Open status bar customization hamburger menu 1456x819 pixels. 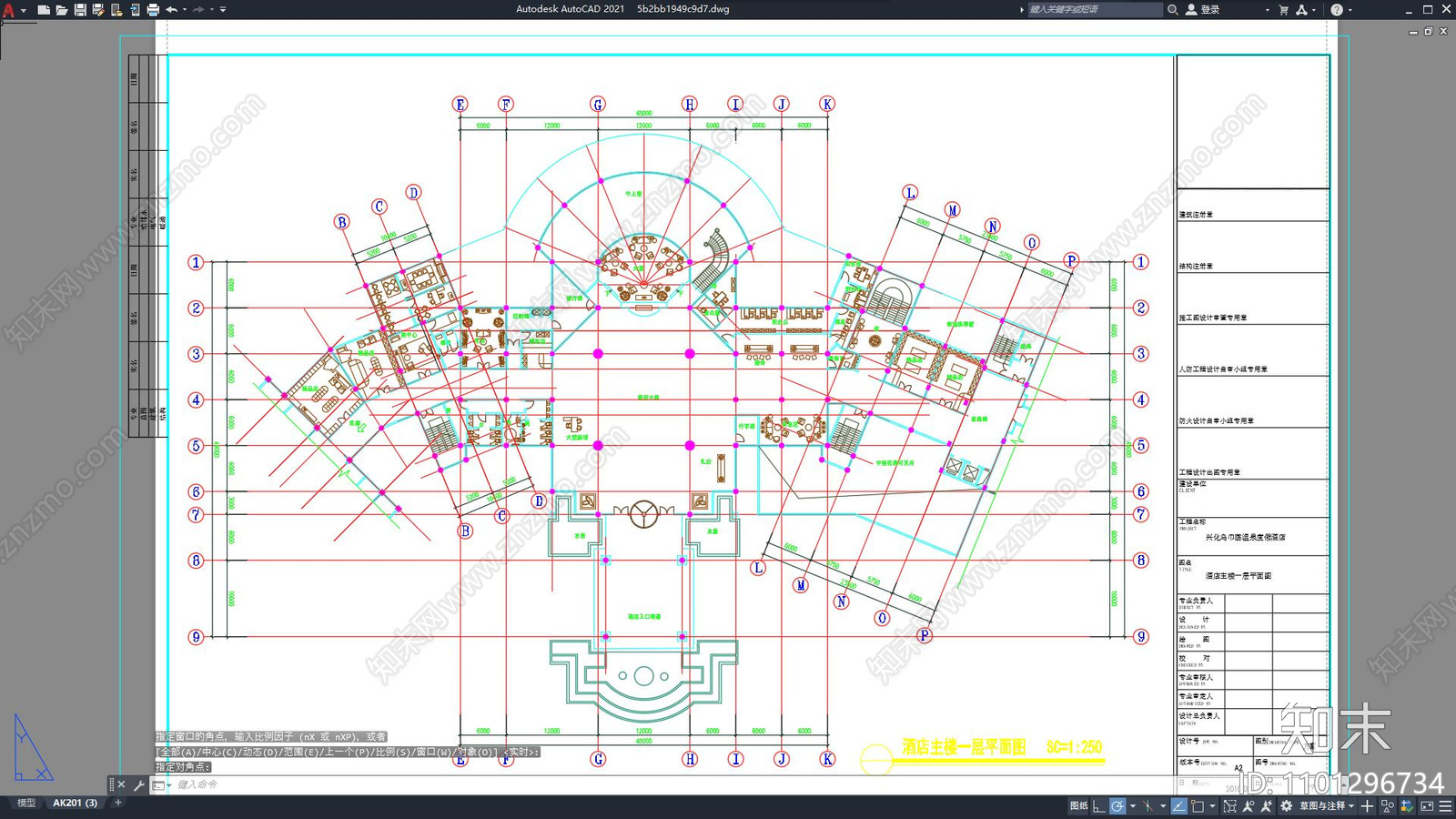point(1446,806)
